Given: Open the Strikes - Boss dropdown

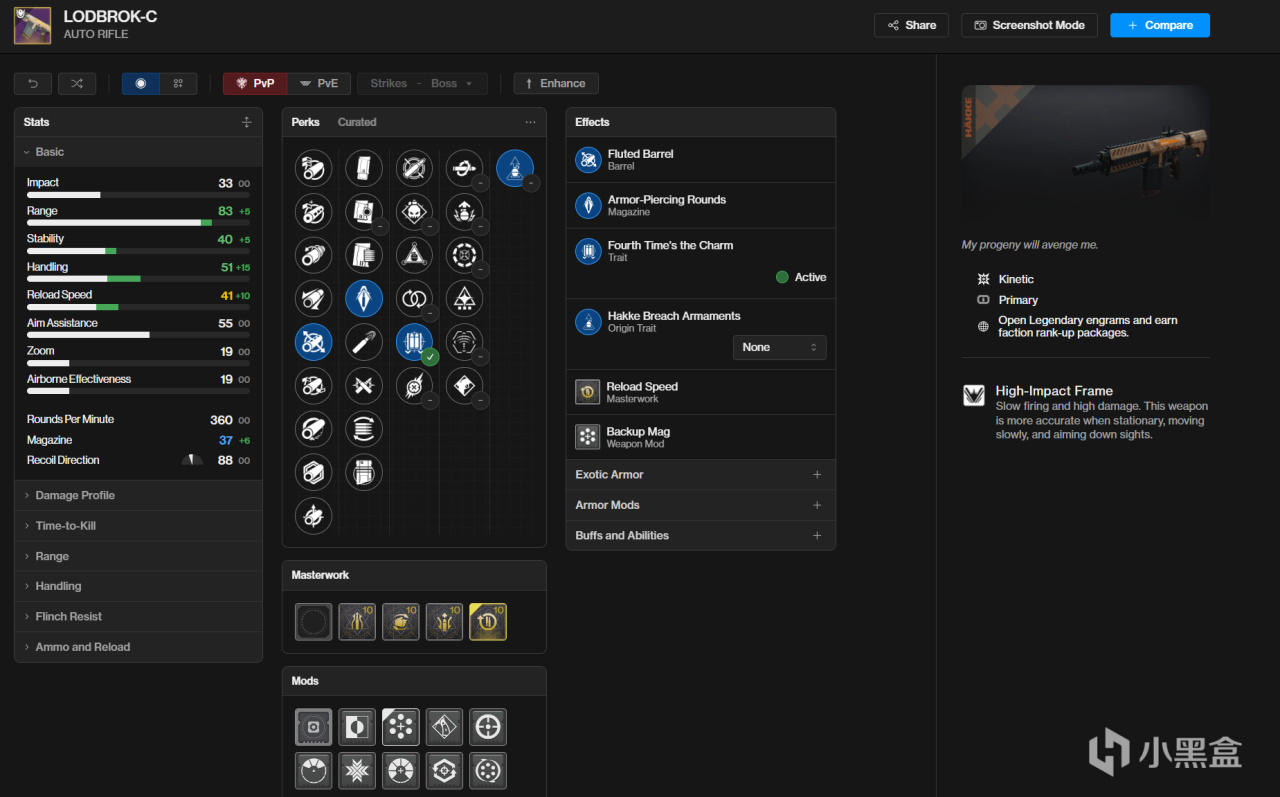Looking at the screenshot, I should (x=422, y=83).
